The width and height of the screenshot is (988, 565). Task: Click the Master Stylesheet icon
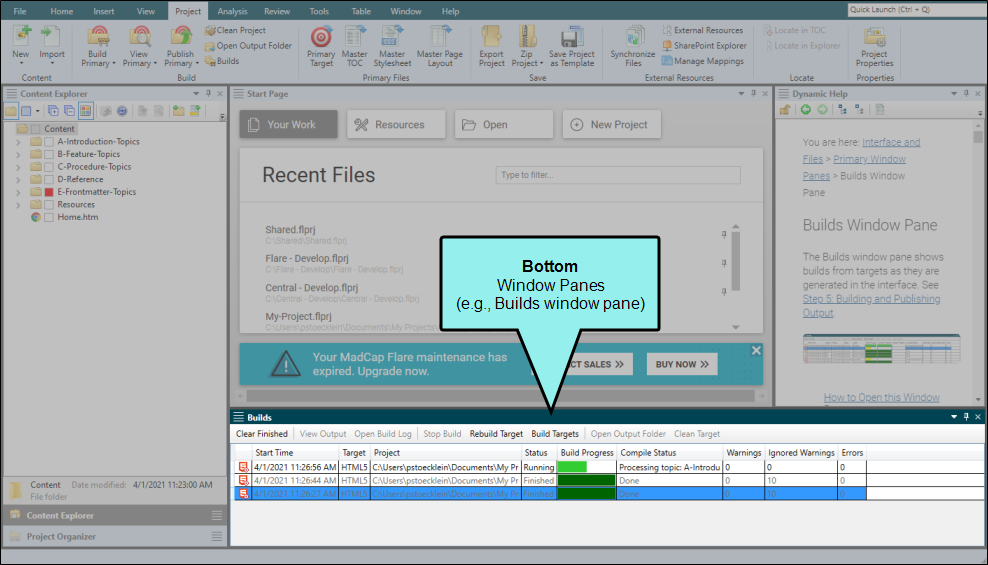(x=392, y=37)
